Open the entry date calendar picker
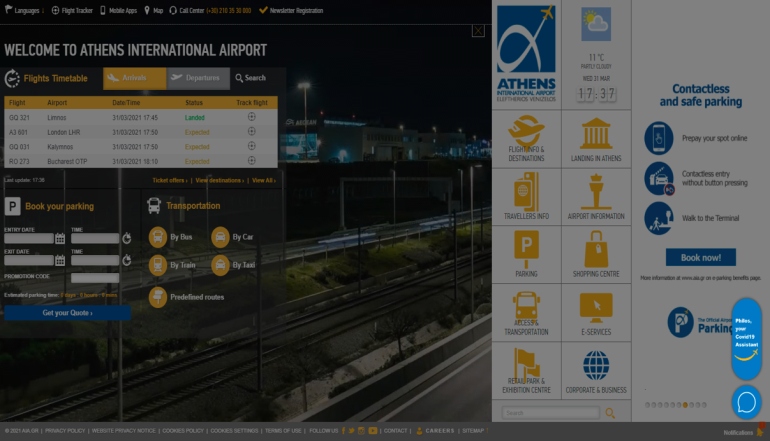The image size is (770, 441). pos(60,239)
